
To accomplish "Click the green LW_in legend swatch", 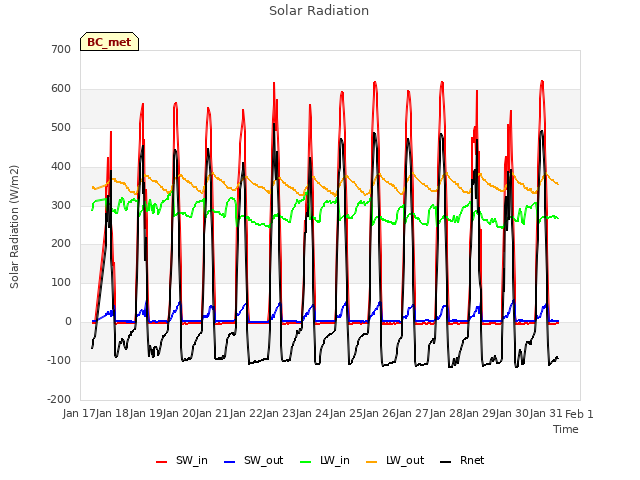I will click(306, 462).
